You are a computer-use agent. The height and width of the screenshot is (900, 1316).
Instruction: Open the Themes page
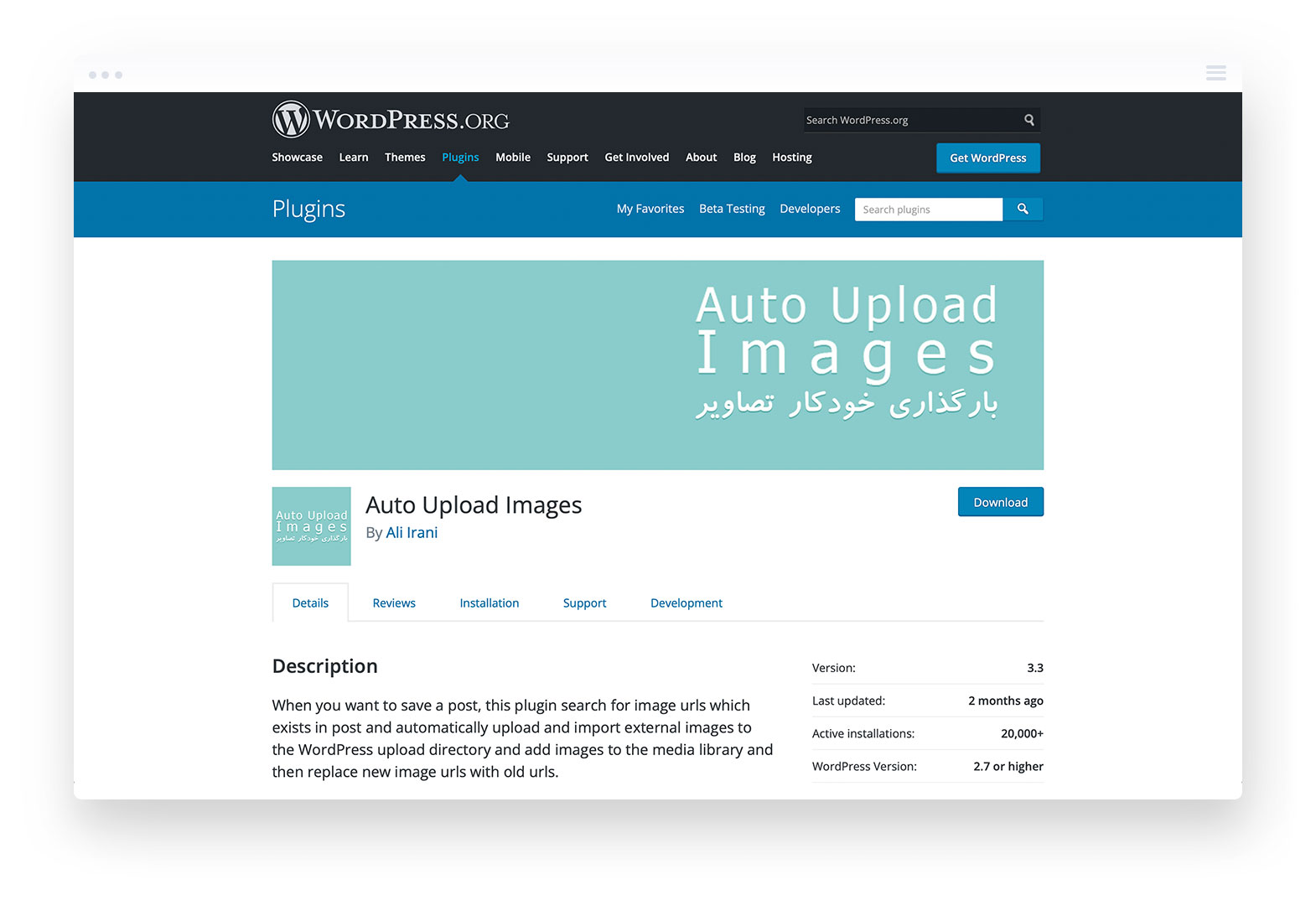[x=405, y=158]
